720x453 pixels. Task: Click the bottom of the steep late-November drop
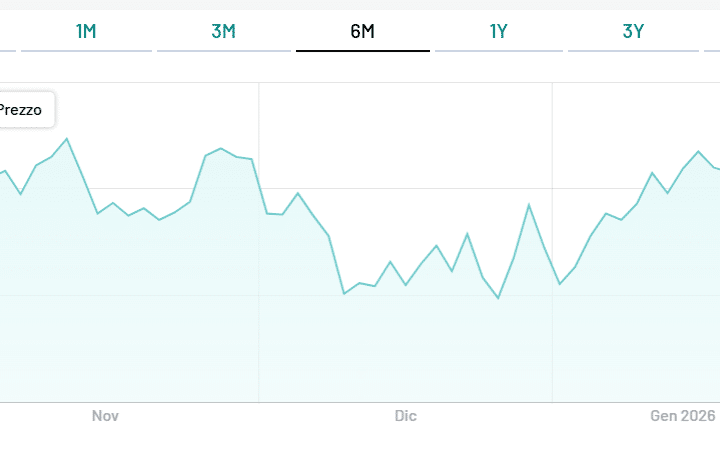(267, 213)
